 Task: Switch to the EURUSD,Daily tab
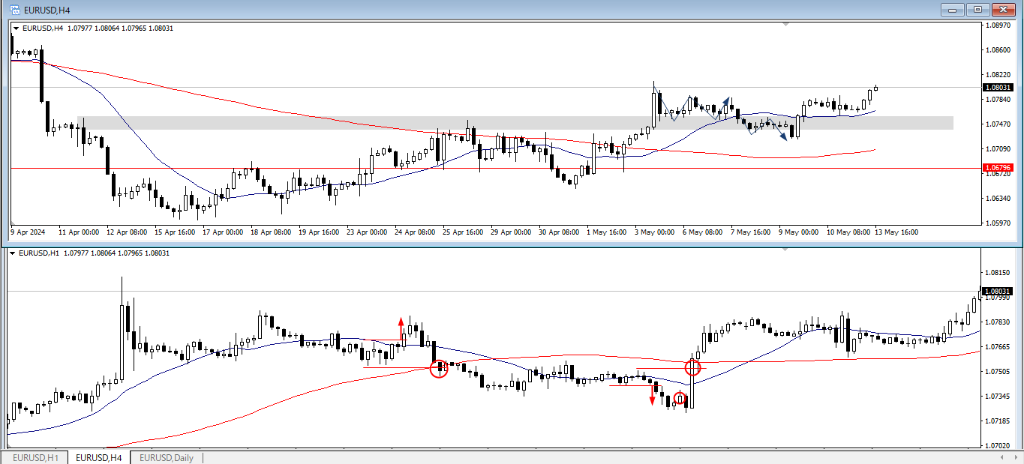coord(167,457)
